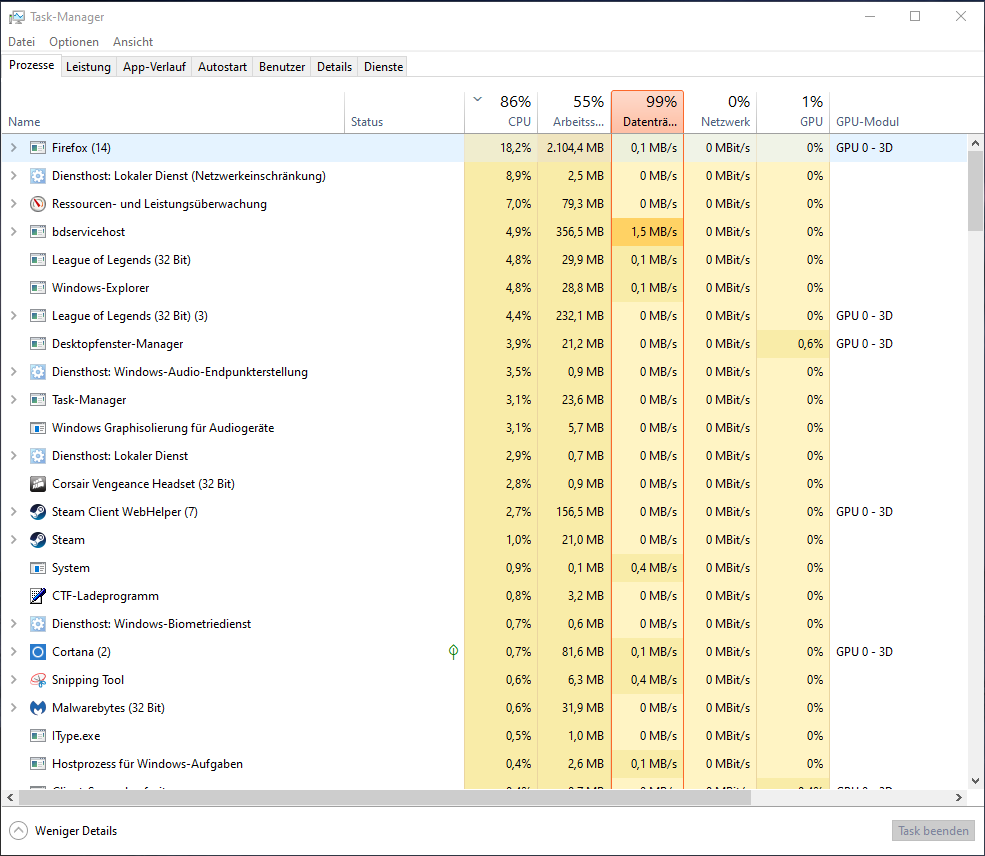This screenshot has width=985, height=856.
Task: Click the vertical scrollbar up arrow
Action: [975, 143]
